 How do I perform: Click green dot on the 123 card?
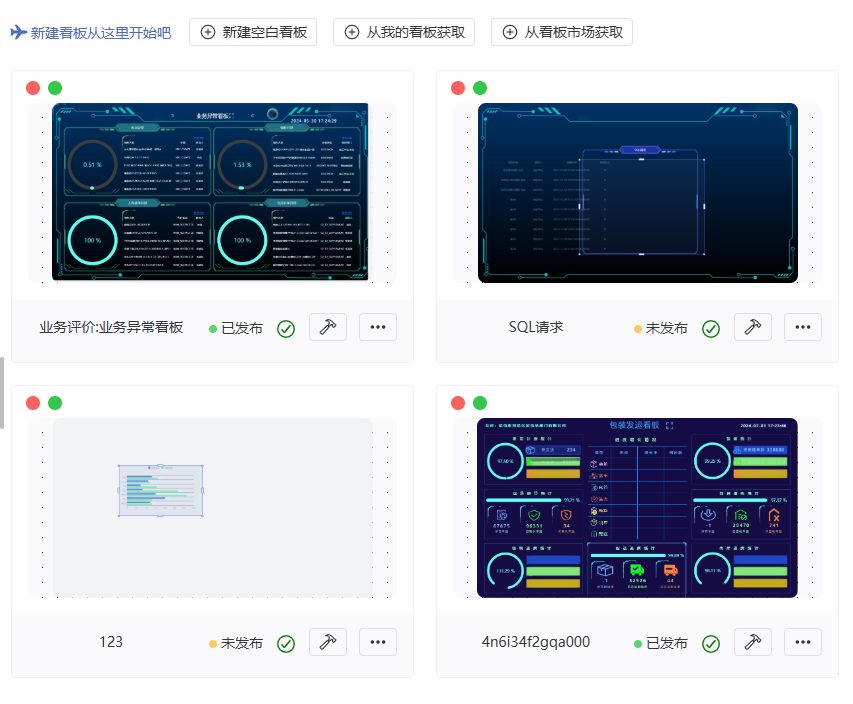pos(55,403)
